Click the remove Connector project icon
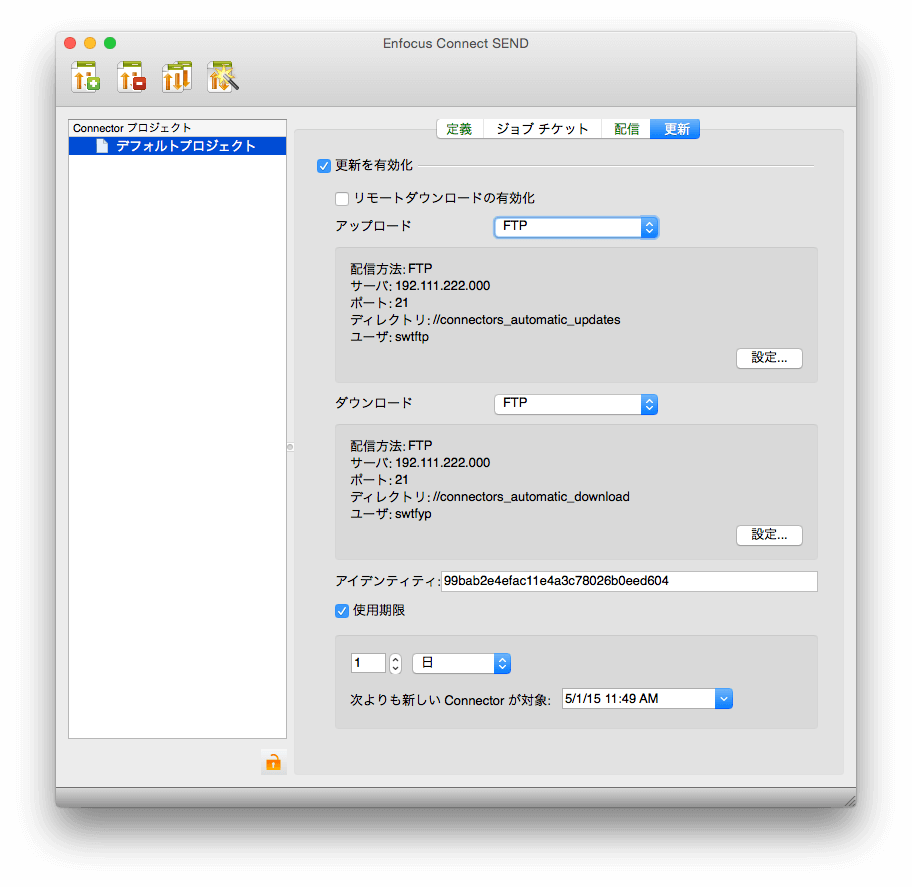Screen dimensions: 912x887 131,77
